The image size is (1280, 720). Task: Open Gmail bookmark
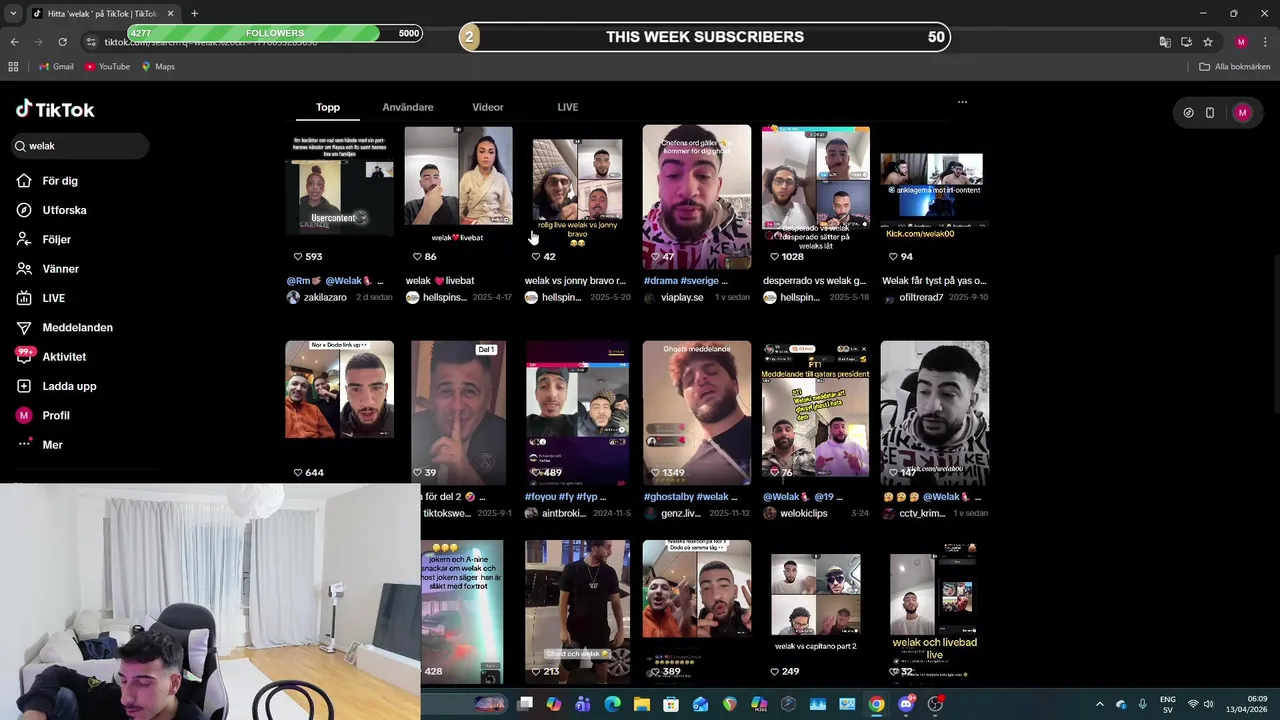[56, 67]
